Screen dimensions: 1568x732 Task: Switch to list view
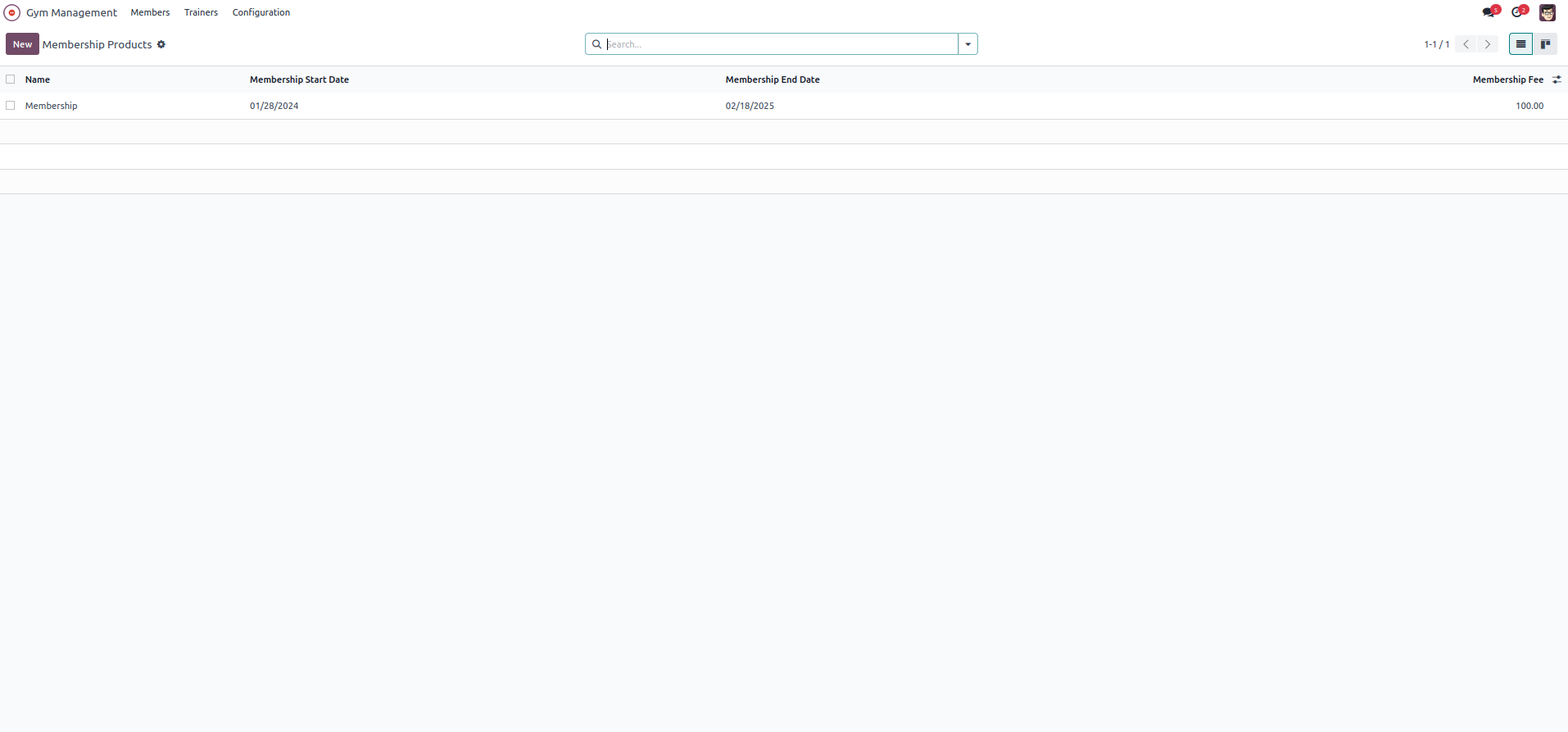pyautogui.click(x=1520, y=44)
